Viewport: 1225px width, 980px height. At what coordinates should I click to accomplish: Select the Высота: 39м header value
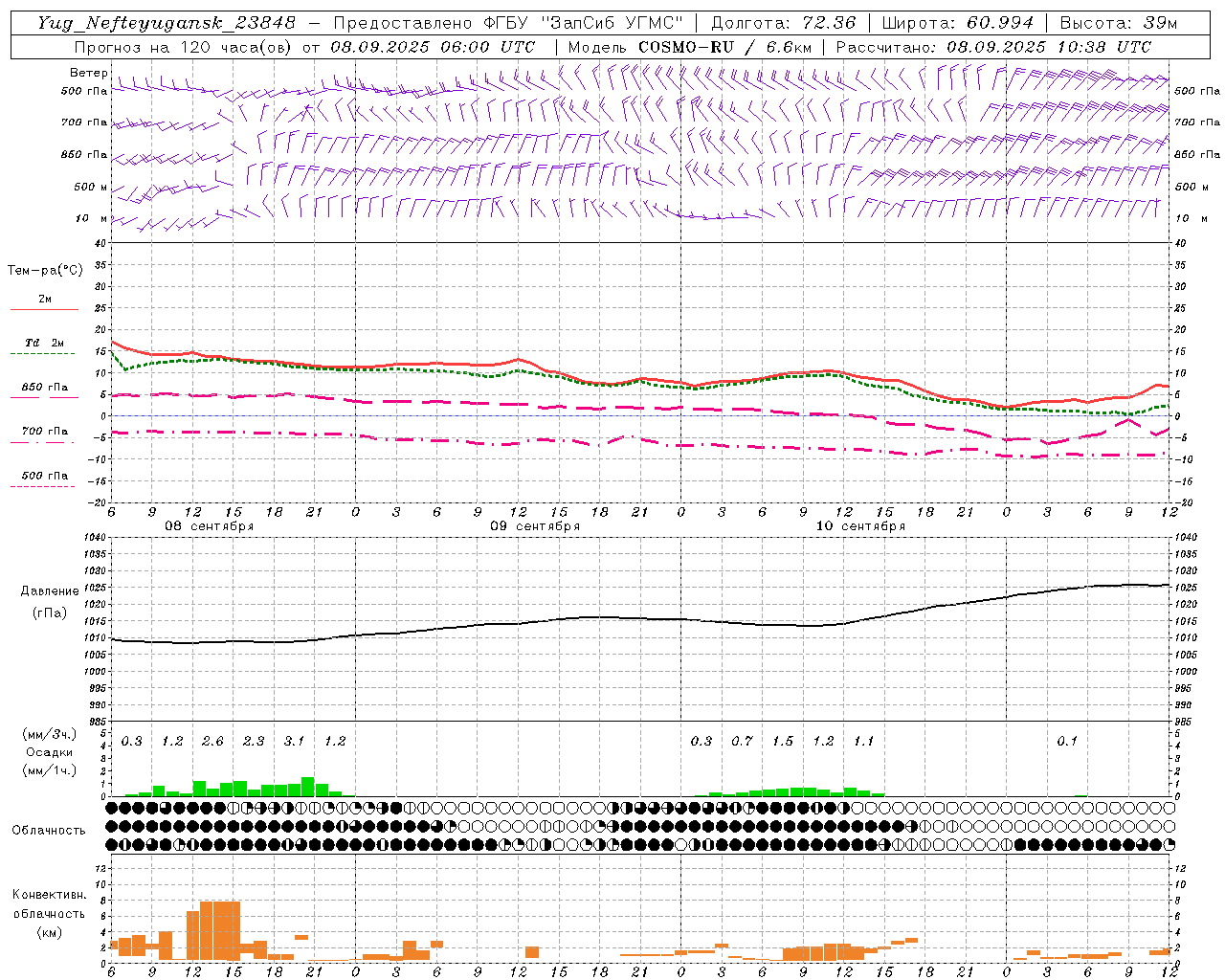[x=1119, y=22]
